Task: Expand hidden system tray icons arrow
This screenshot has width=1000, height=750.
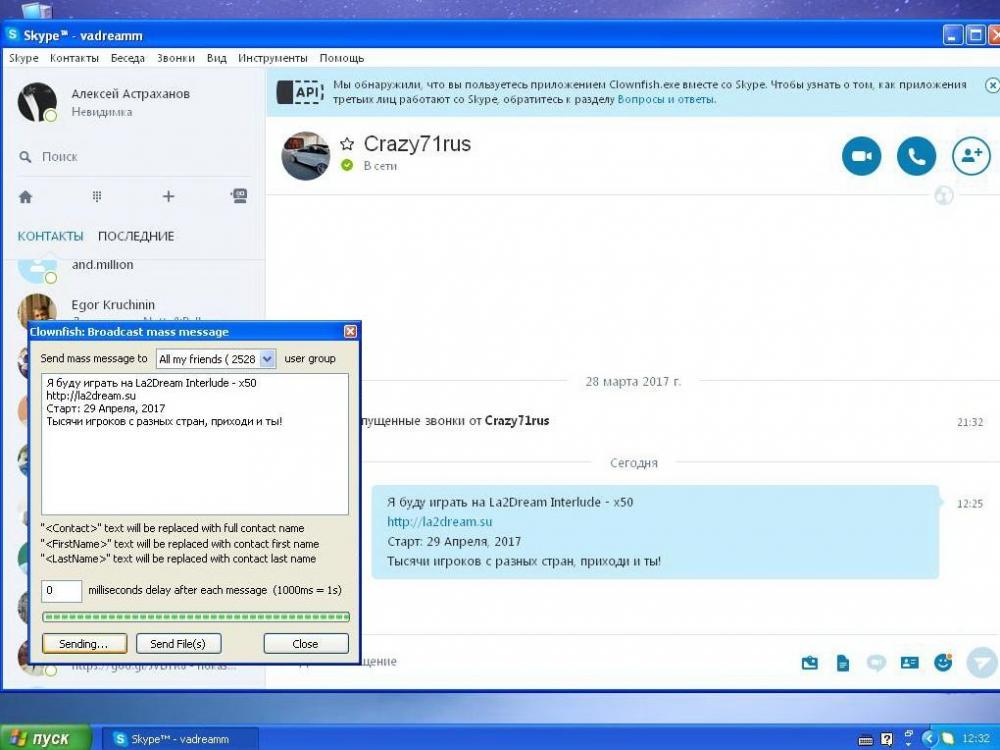Action: (x=927, y=739)
